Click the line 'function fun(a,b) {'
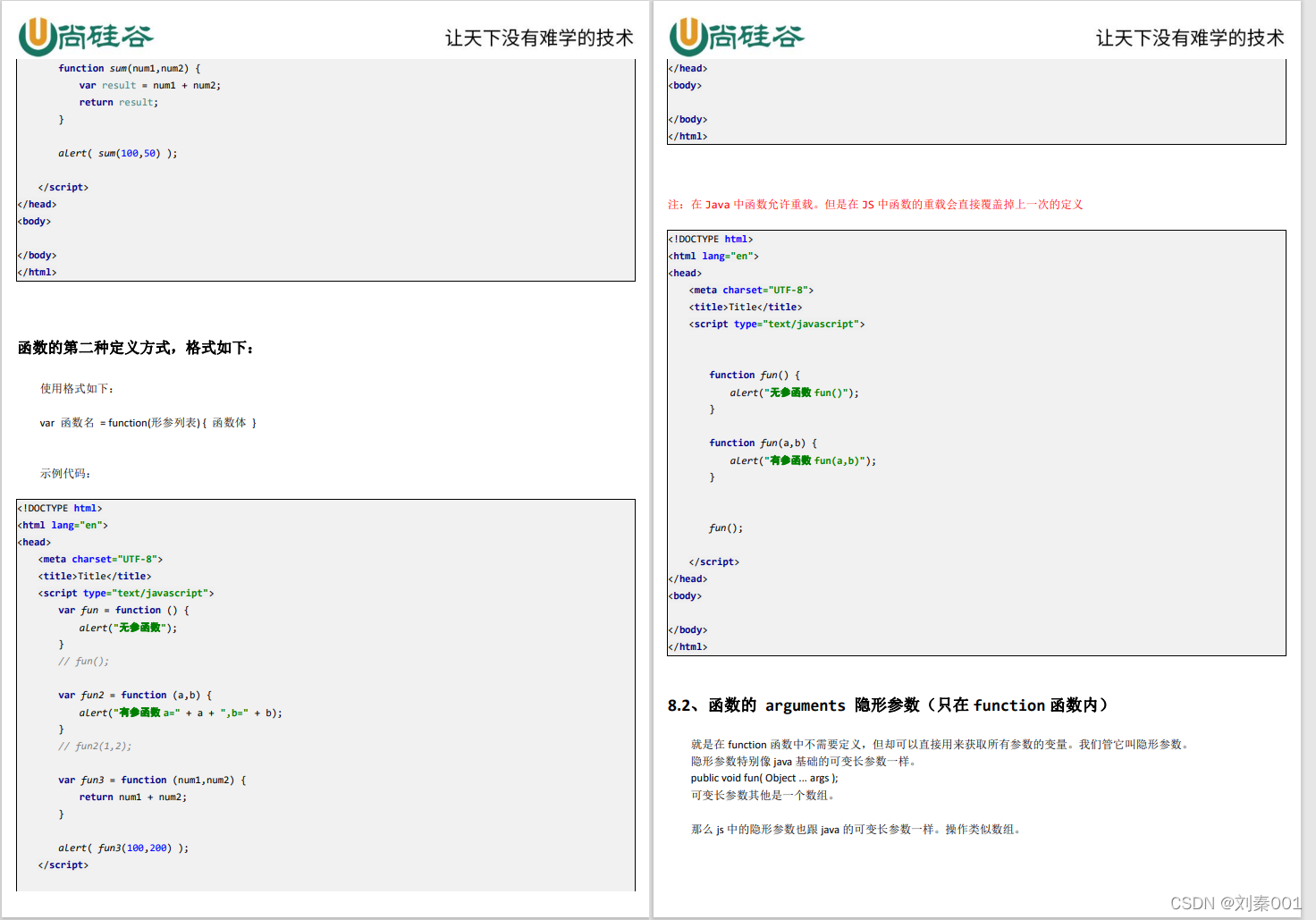Image resolution: width=1316 pixels, height=920 pixels. coord(763,443)
